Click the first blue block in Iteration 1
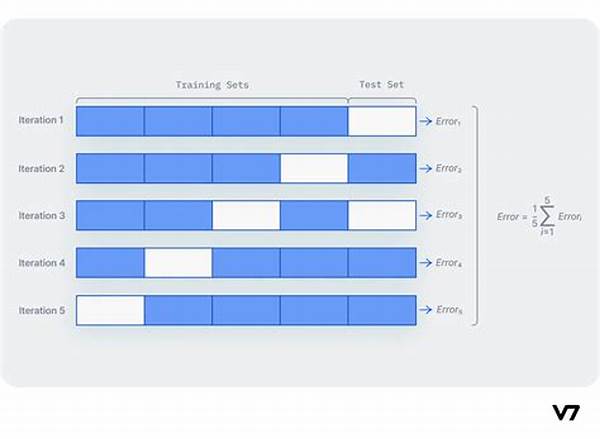 [110, 121]
